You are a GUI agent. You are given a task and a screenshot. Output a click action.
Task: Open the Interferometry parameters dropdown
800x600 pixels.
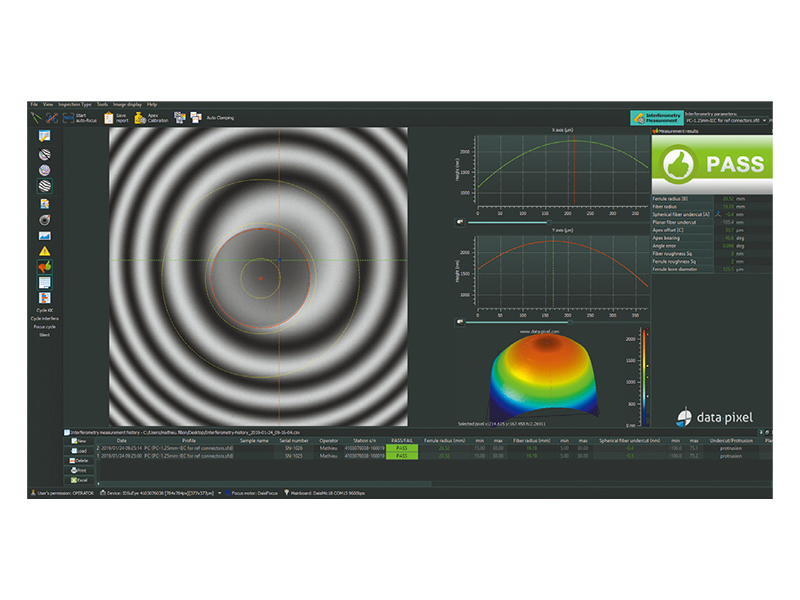tap(727, 121)
